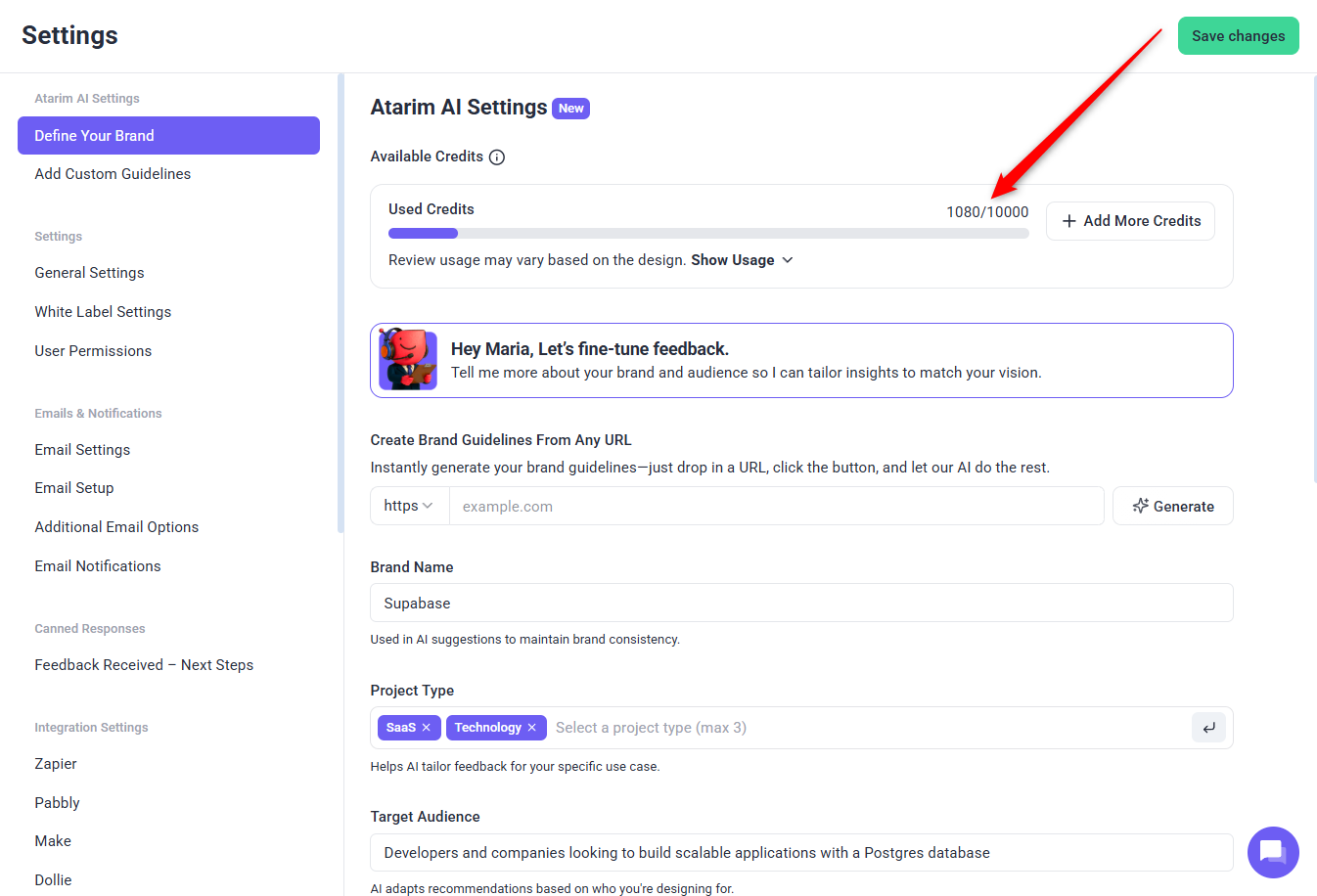
Task: Click Generate to create brand guidelines
Action: 1172,506
